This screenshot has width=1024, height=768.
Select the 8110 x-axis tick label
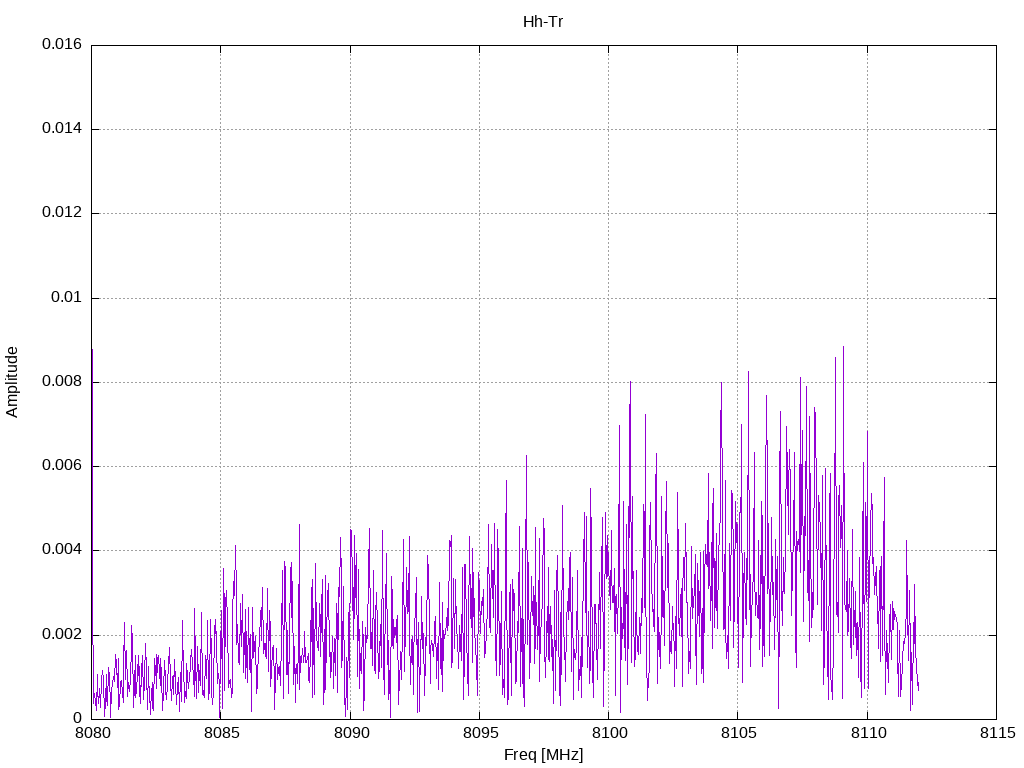(867, 733)
